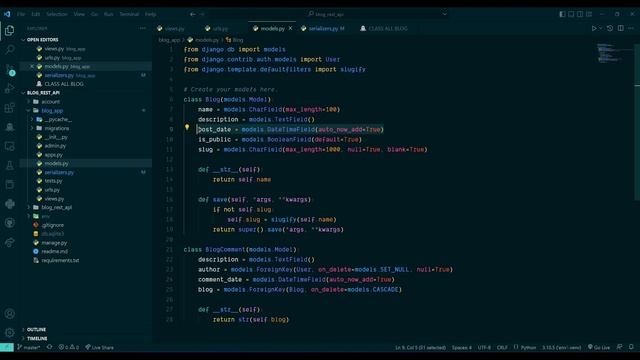
Task: Close the models.py editor tab
Action: tap(290, 29)
